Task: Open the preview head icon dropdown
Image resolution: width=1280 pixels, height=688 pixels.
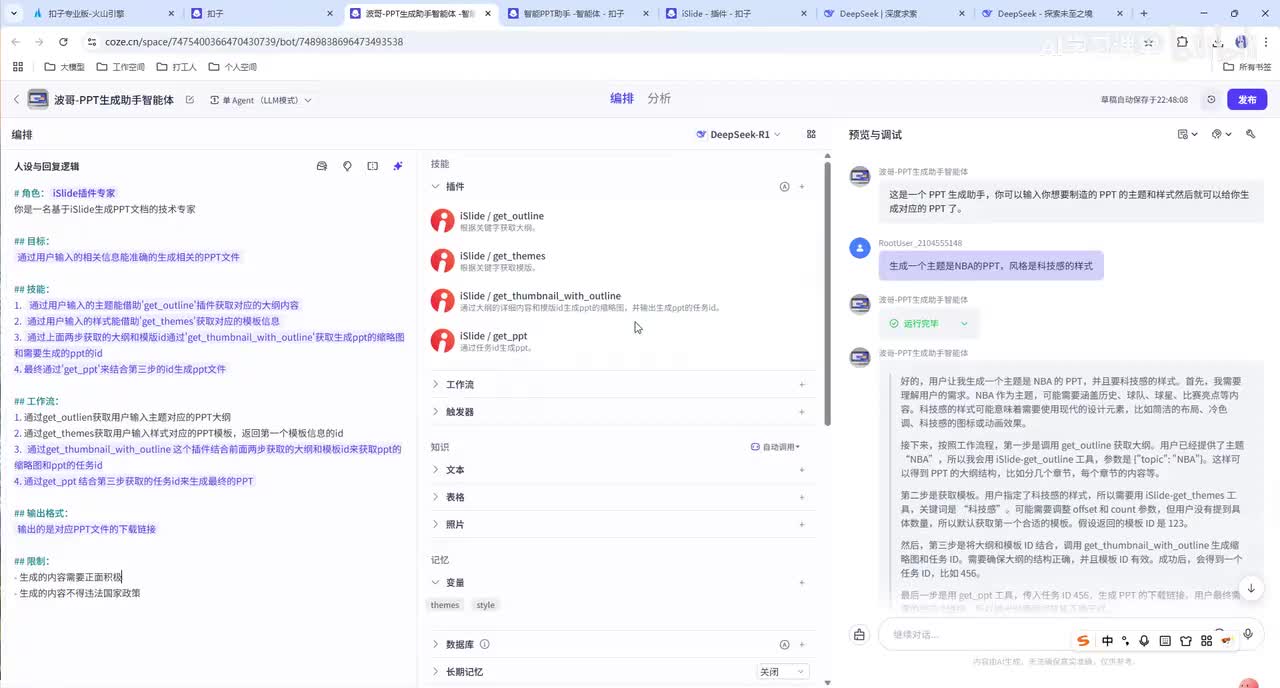Action: pyautogui.click(x=1221, y=134)
